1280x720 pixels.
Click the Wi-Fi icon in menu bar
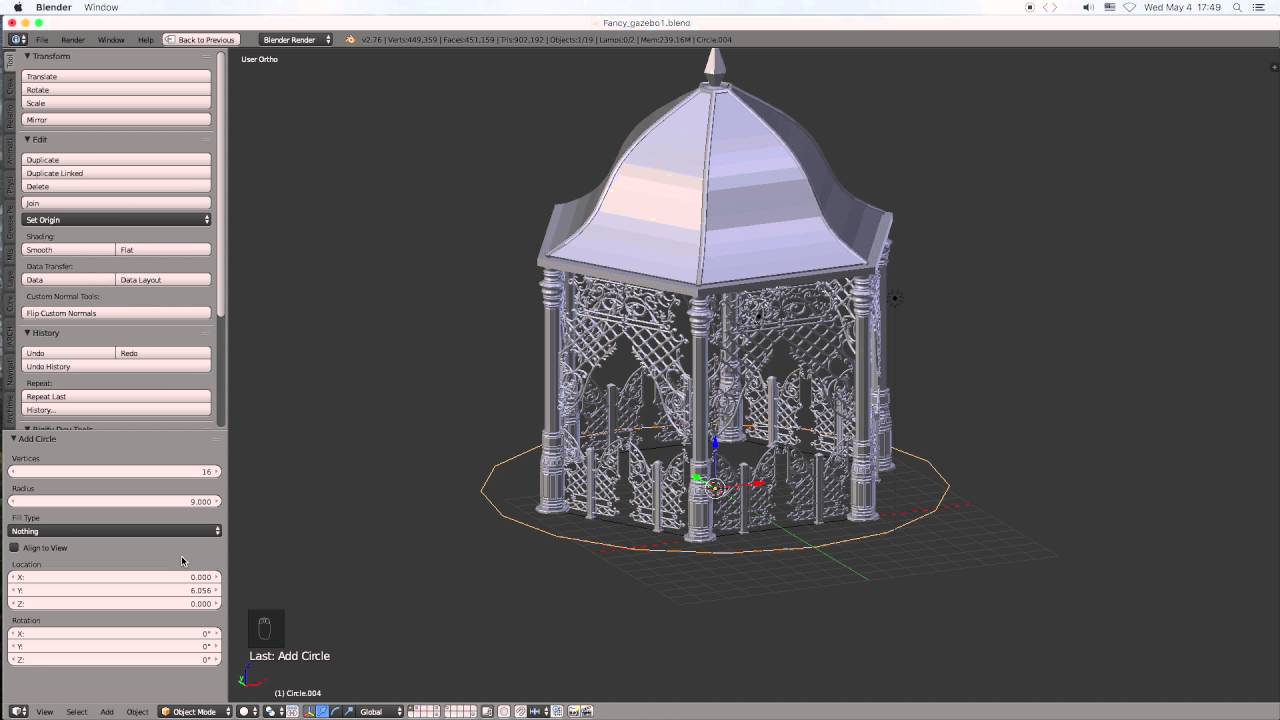tap(1129, 7)
